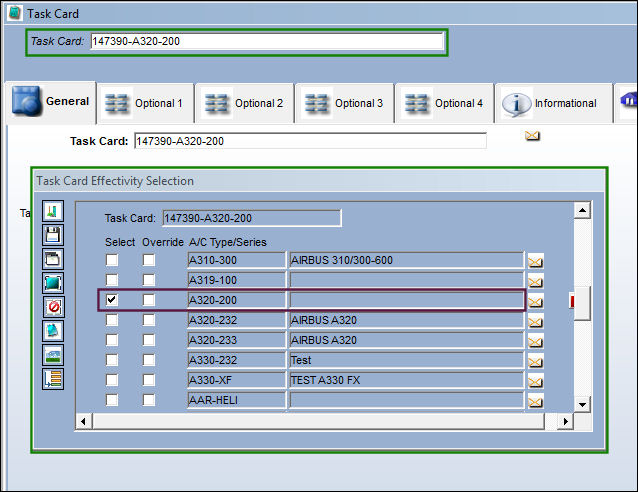The width and height of the screenshot is (638, 492).
Task: Click the AAR-HELI type cell
Action: tap(237, 400)
